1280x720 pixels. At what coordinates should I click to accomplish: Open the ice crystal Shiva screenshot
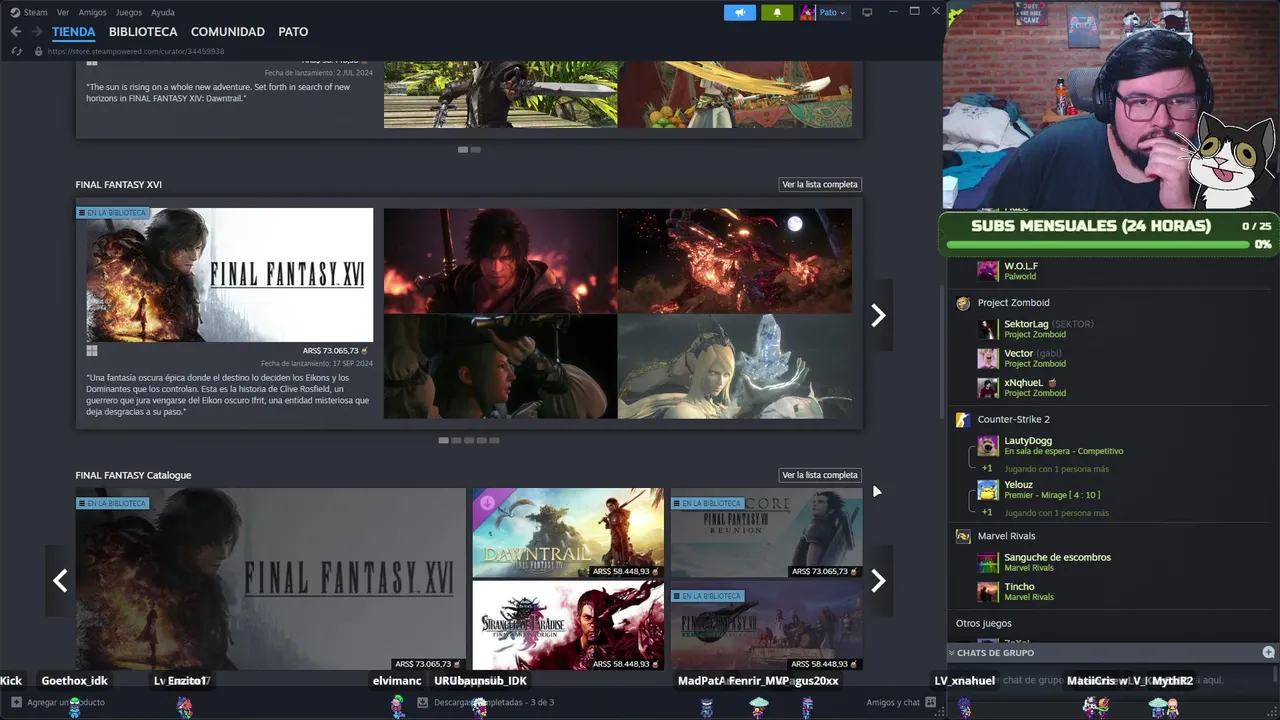(x=735, y=366)
